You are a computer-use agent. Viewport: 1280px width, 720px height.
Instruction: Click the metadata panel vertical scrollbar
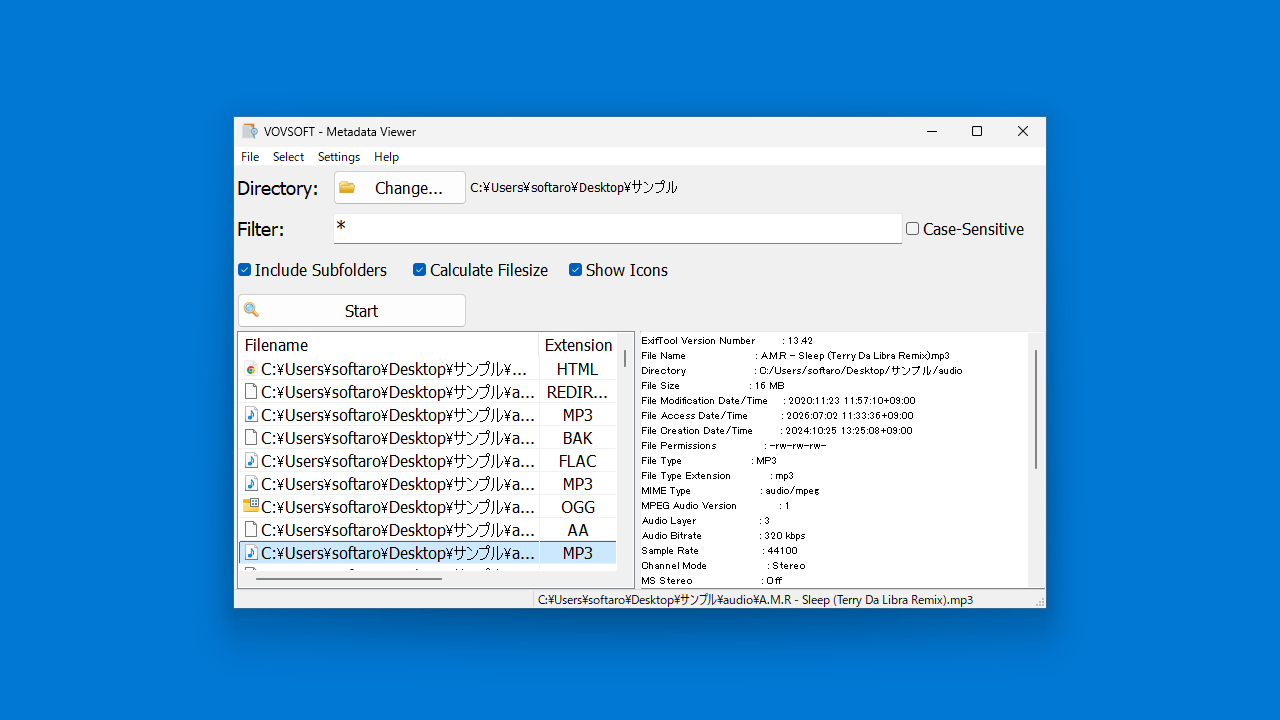1036,409
